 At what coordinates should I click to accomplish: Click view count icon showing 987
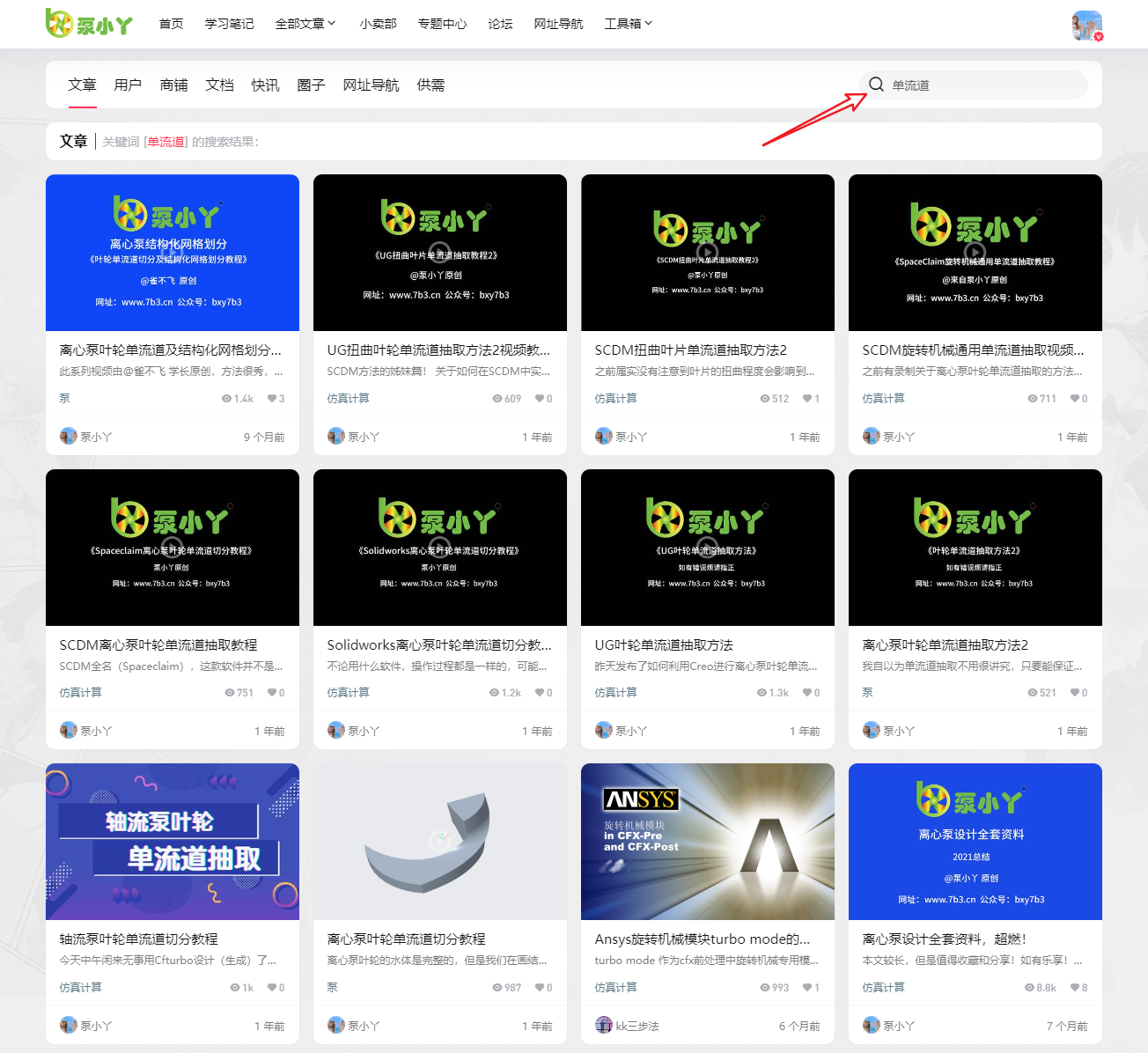pos(497,988)
